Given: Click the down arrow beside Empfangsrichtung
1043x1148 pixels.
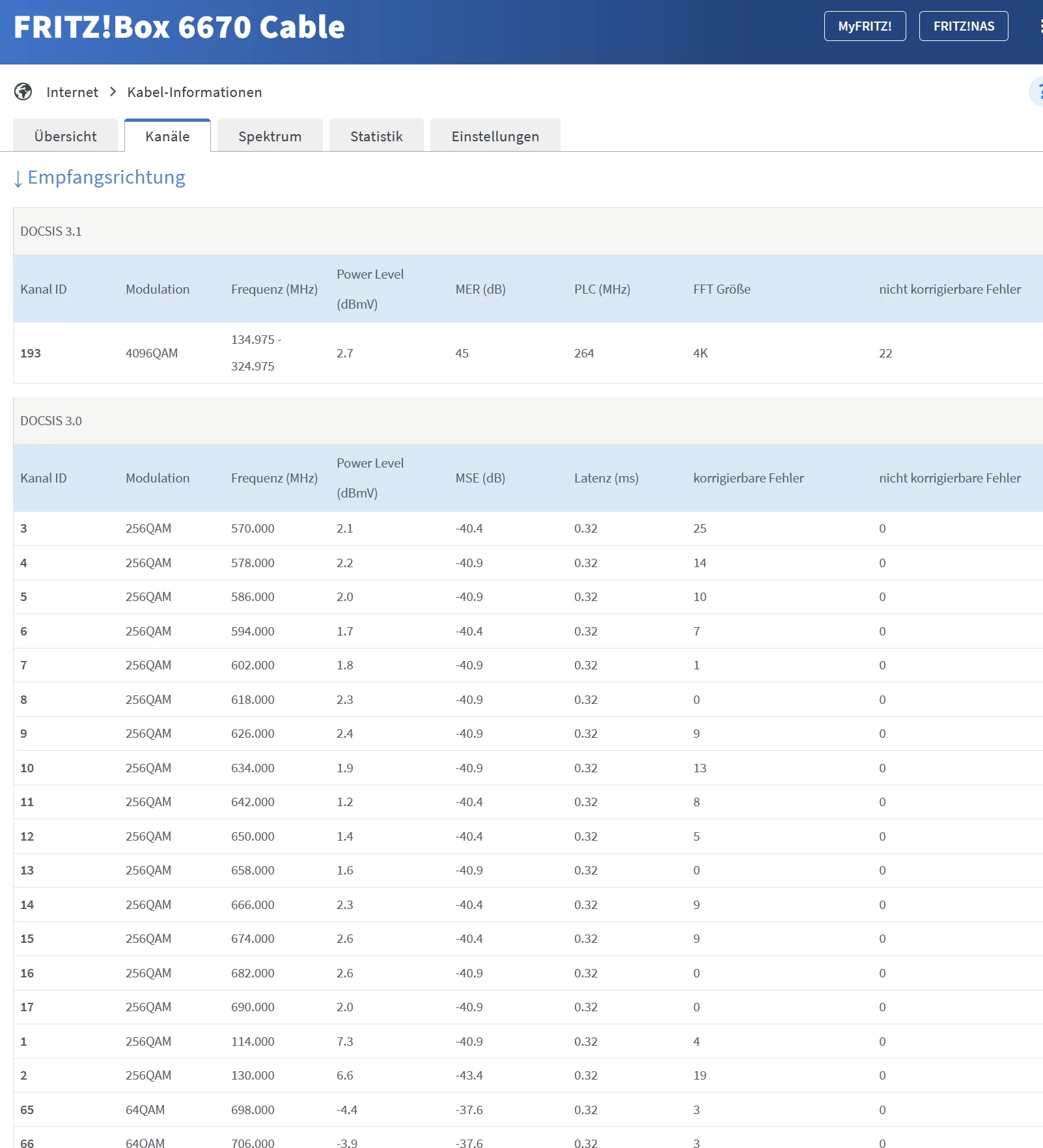Looking at the screenshot, I should (x=18, y=178).
